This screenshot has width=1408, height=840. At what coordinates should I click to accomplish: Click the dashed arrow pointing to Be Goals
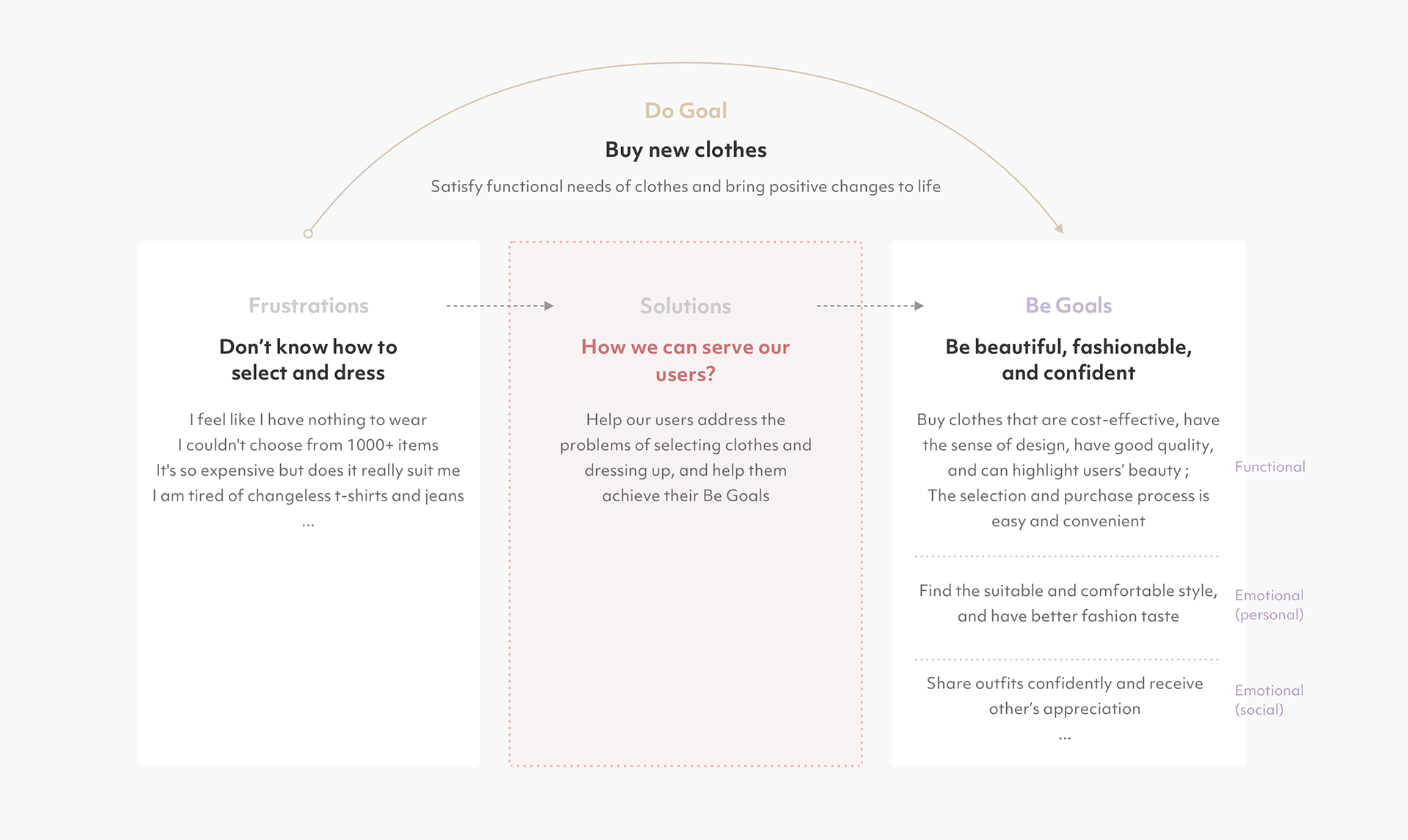(x=870, y=306)
